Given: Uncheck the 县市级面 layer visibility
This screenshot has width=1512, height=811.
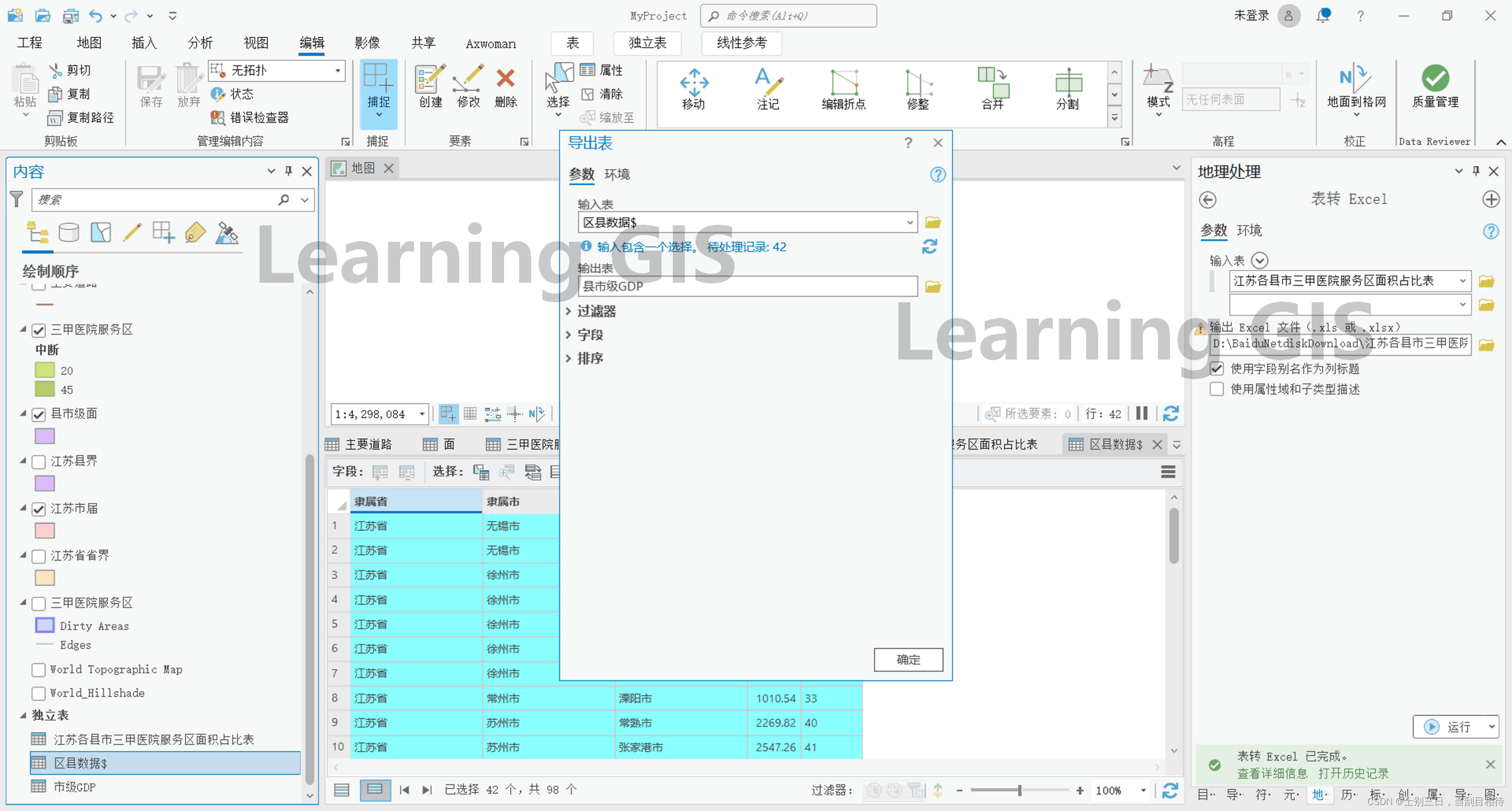Looking at the screenshot, I should tap(39, 415).
